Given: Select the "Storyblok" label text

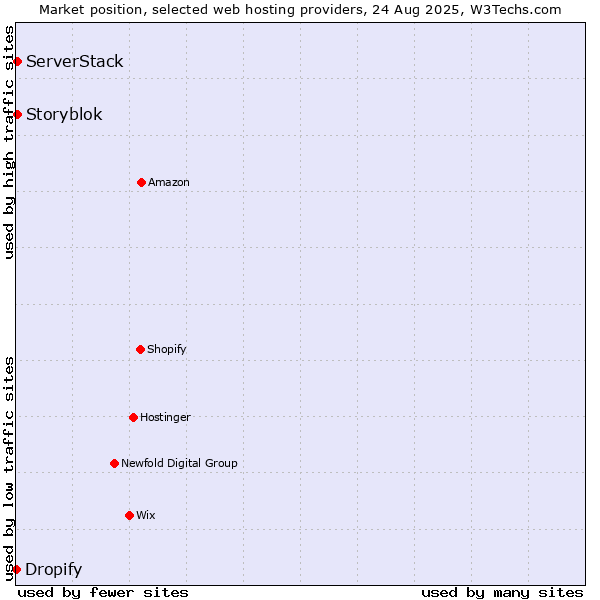Looking at the screenshot, I should [64, 114].
